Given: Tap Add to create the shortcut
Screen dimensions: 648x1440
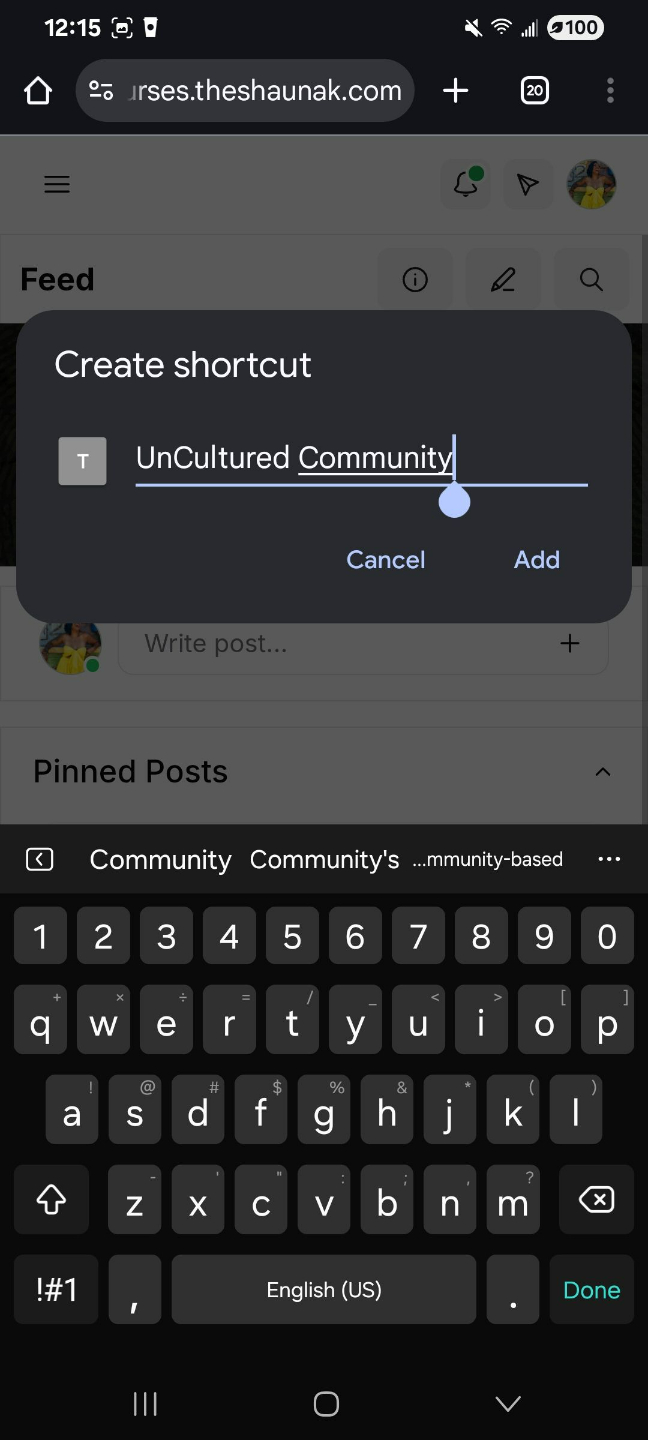Looking at the screenshot, I should pos(537,560).
